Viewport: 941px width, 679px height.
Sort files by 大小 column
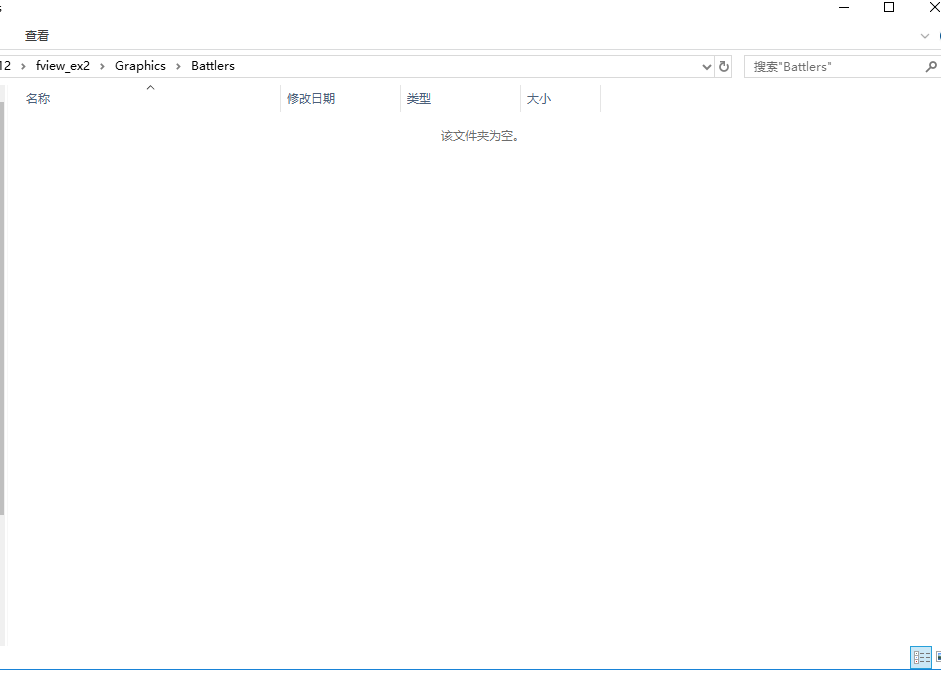561,98
